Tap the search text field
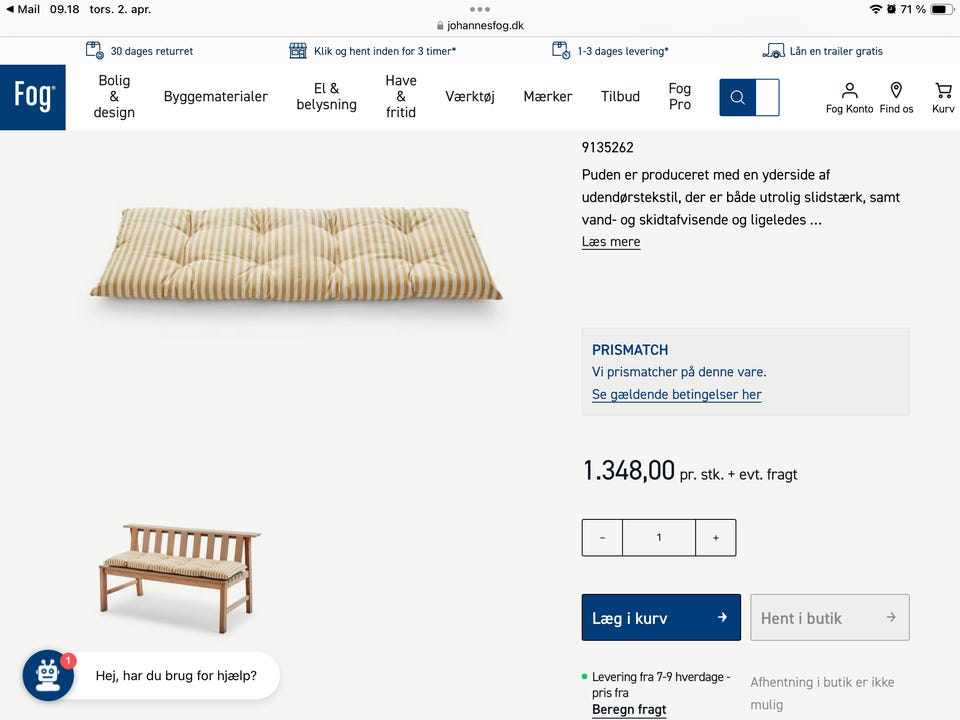The image size is (960, 720). click(767, 97)
